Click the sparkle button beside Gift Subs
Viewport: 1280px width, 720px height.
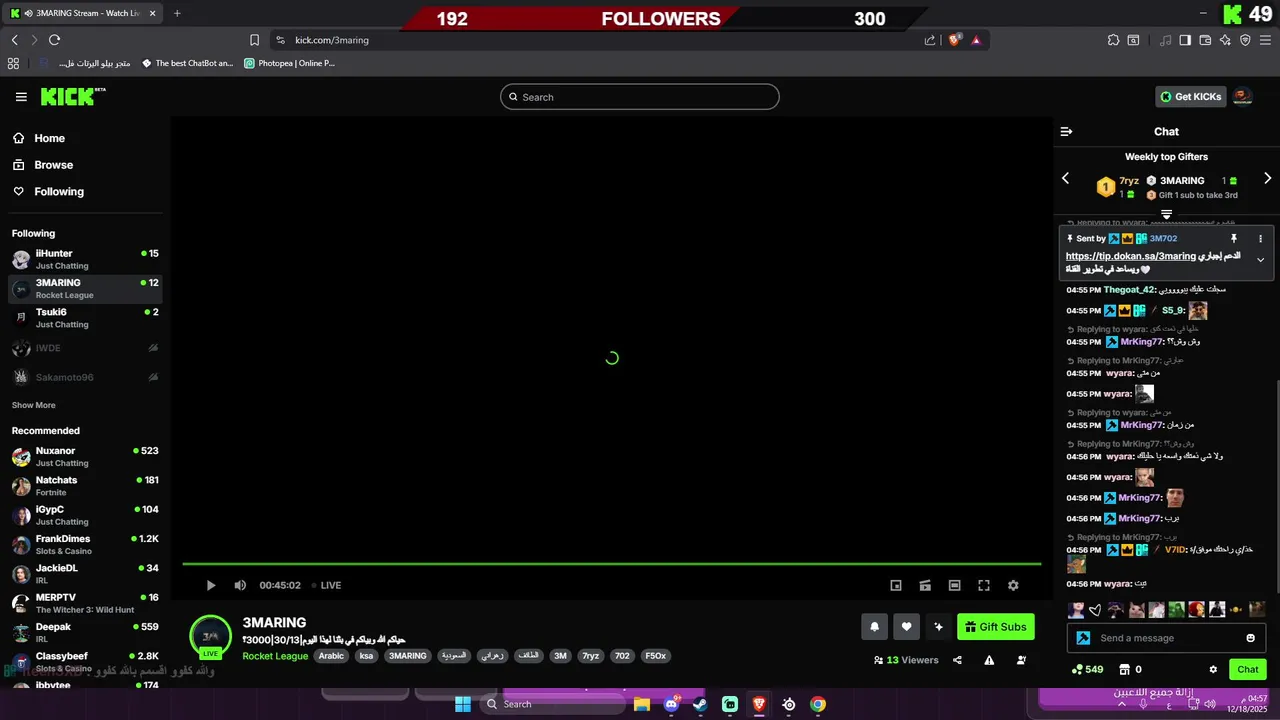(x=938, y=627)
